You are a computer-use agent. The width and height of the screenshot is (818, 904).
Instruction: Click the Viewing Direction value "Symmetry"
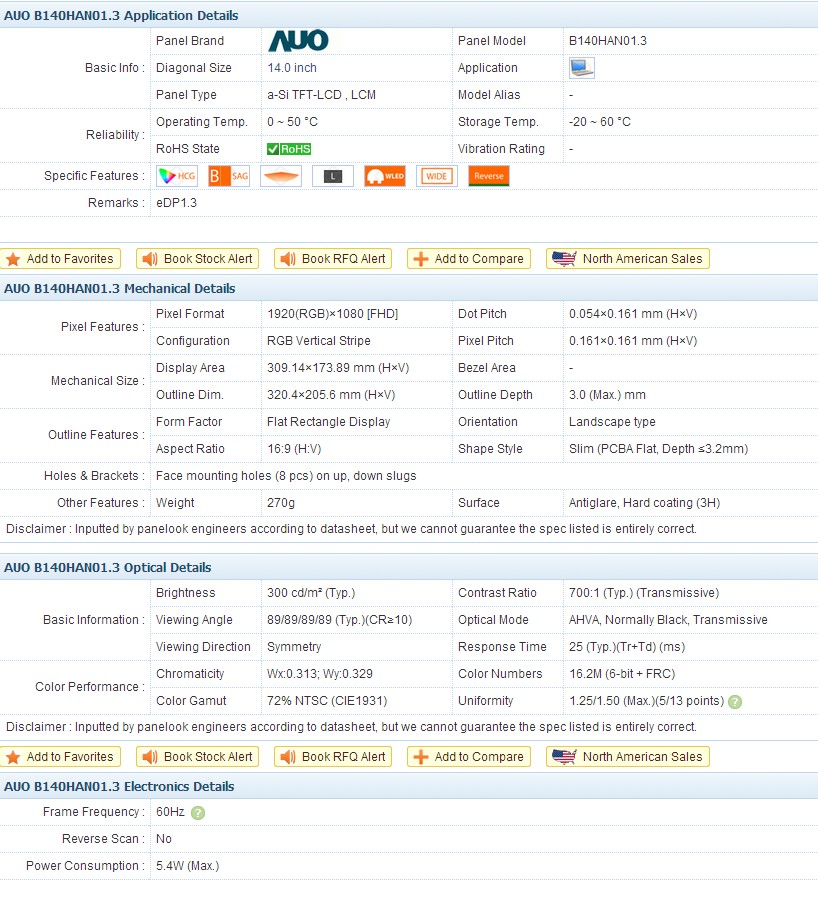[294, 647]
